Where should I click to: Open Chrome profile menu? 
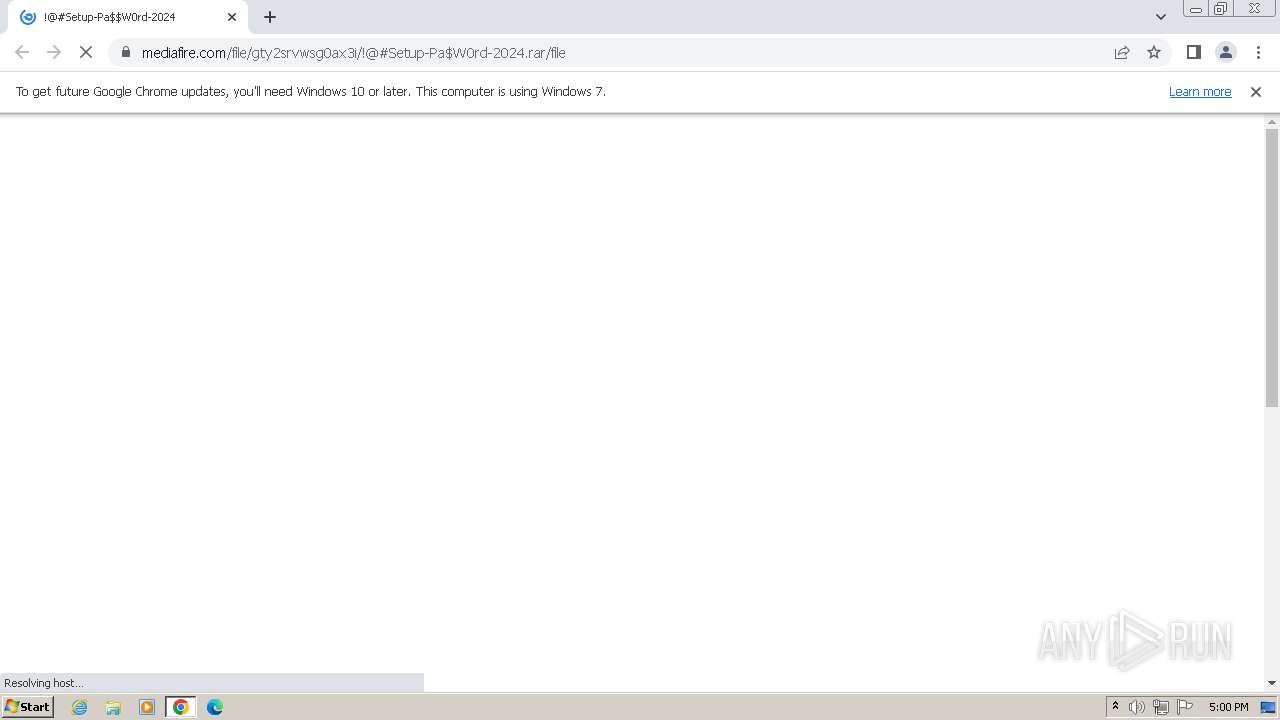pyautogui.click(x=1225, y=52)
